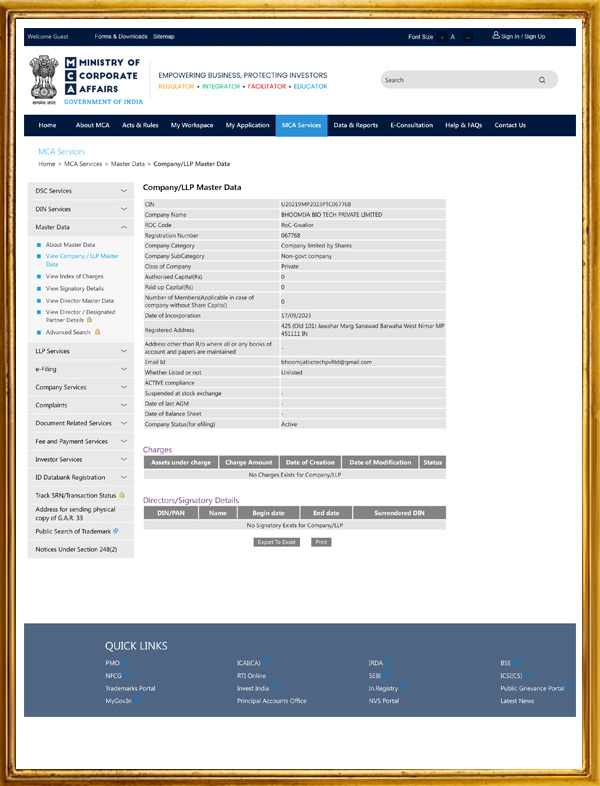Click the Sign In user icon
This screenshot has width=600, height=786.
click(496, 36)
